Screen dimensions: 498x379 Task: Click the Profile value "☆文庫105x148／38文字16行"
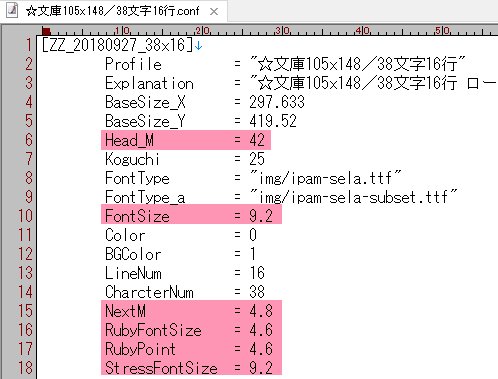[x=357, y=64]
